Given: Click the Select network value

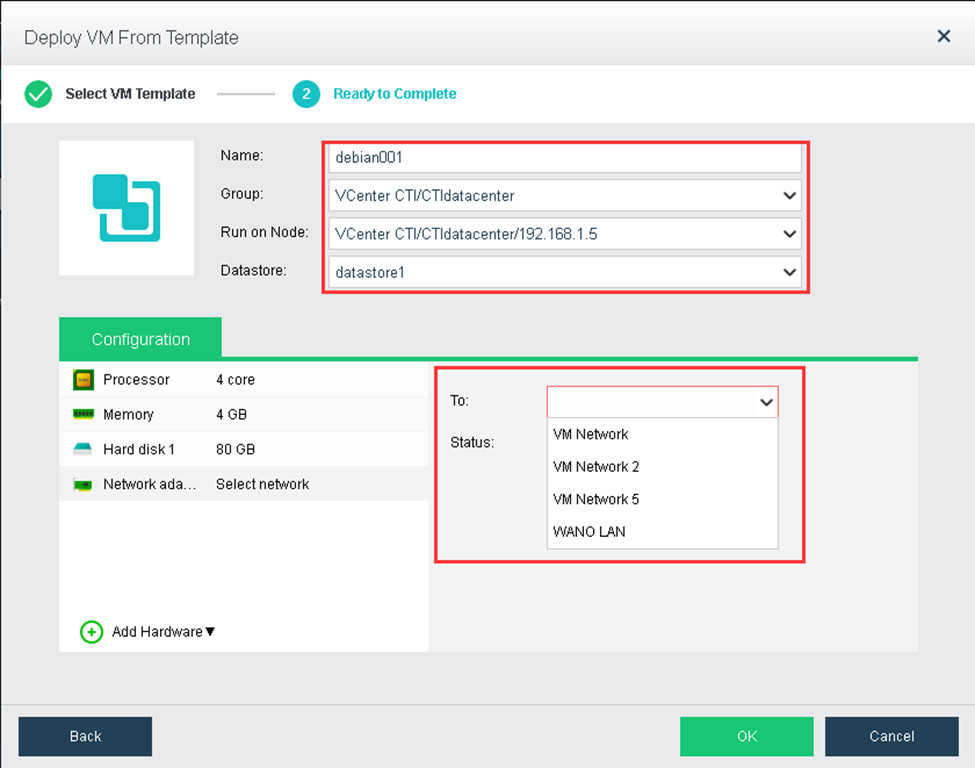Looking at the screenshot, I should tap(262, 484).
